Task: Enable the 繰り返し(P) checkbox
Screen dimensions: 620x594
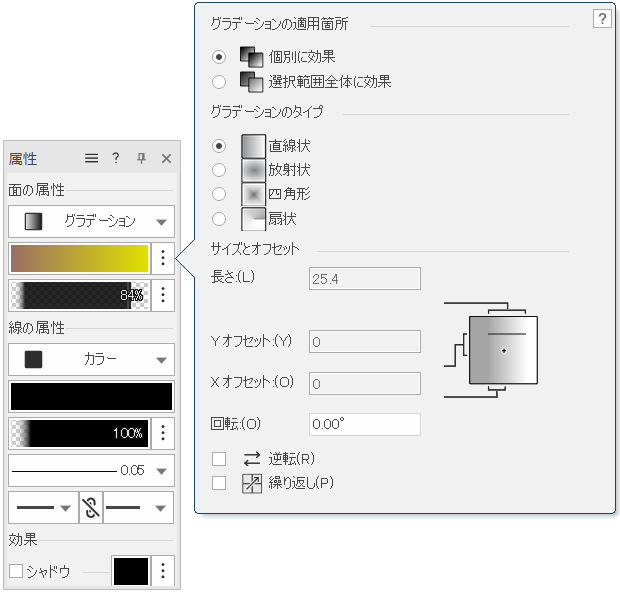Action: [219, 483]
